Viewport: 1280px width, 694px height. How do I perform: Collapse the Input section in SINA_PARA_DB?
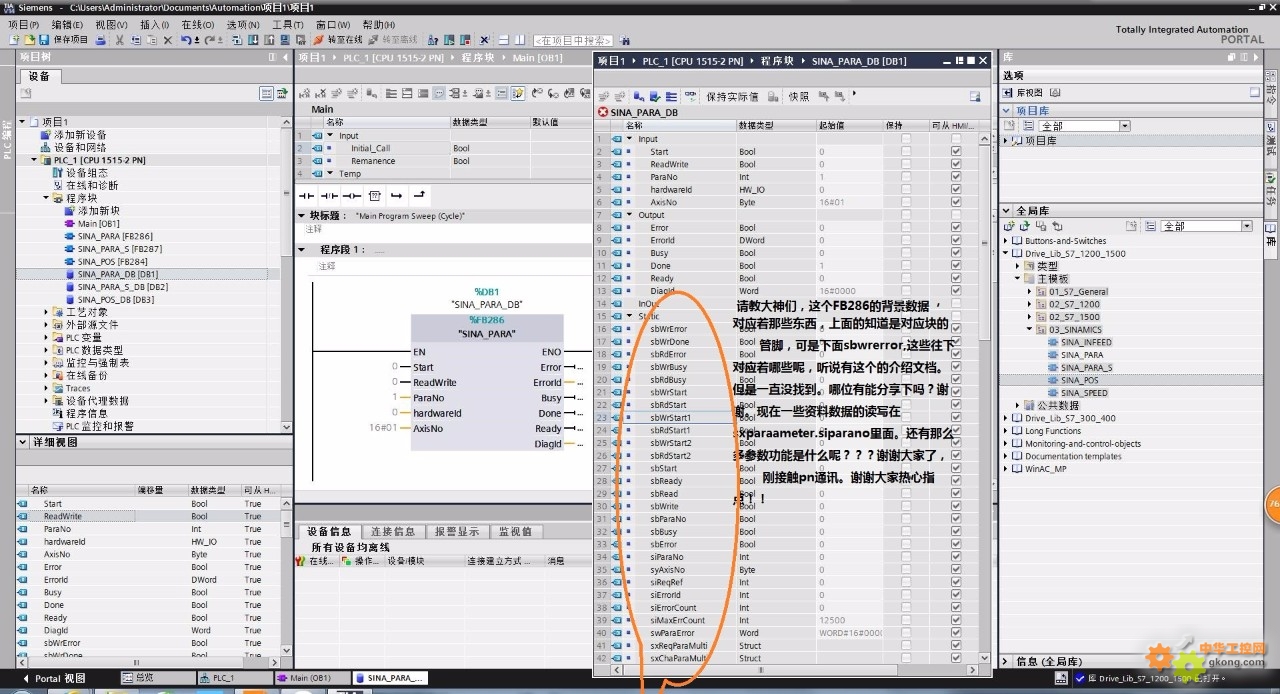tap(630, 139)
